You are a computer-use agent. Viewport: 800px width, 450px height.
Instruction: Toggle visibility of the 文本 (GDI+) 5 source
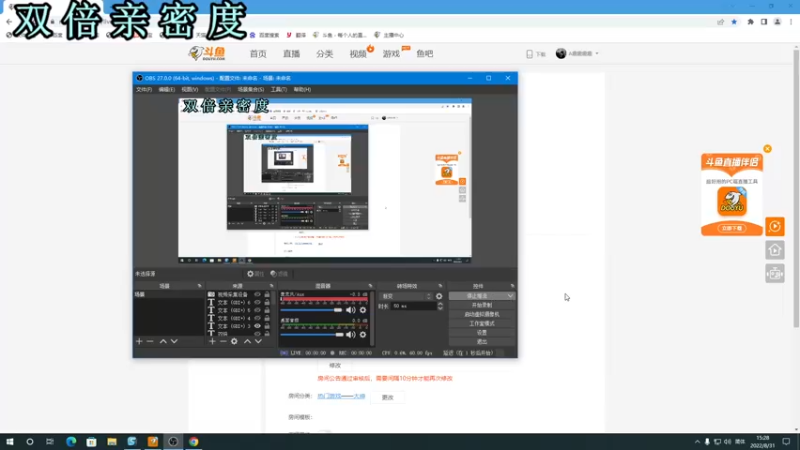(257, 310)
